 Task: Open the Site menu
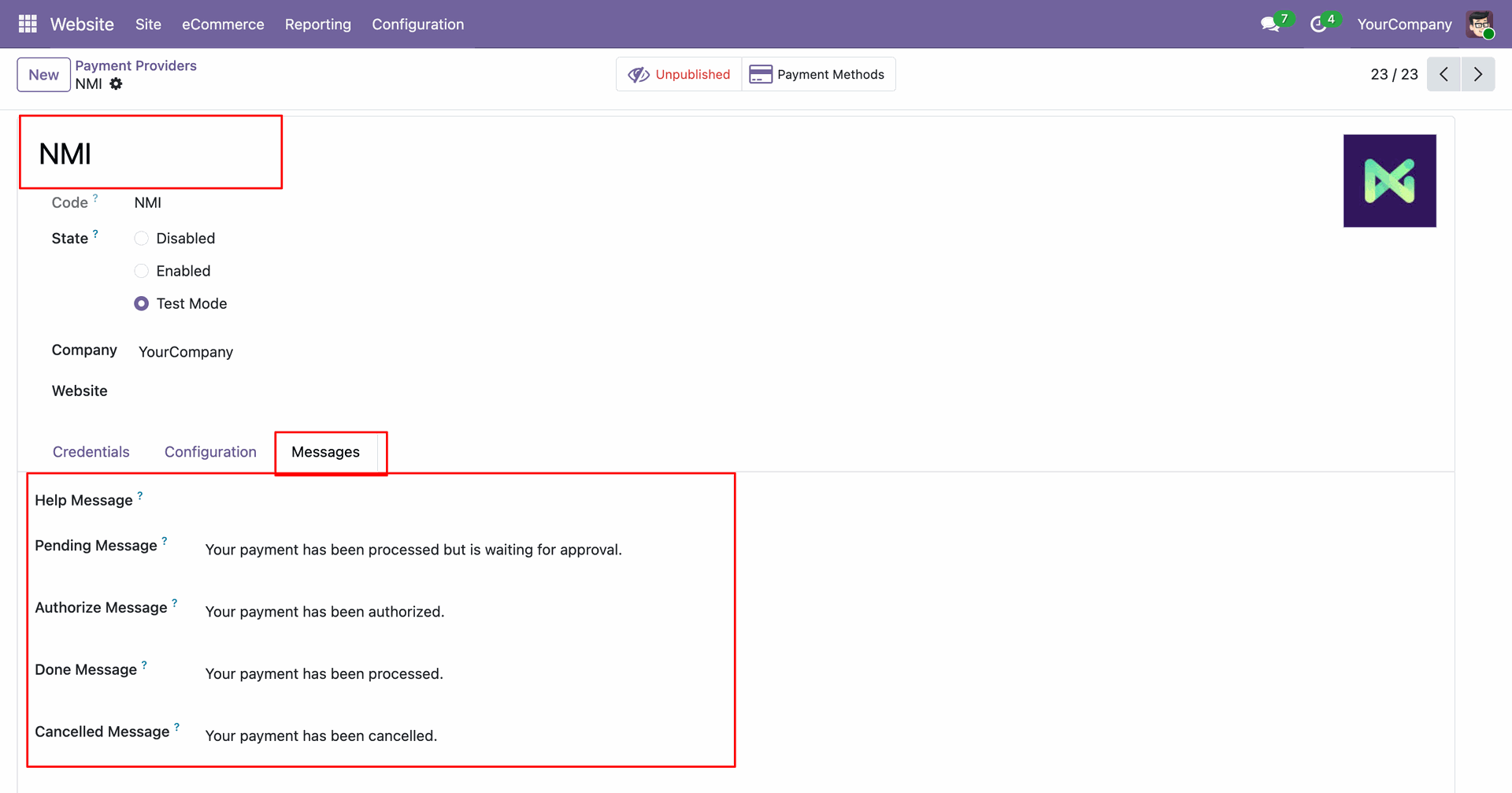(148, 24)
